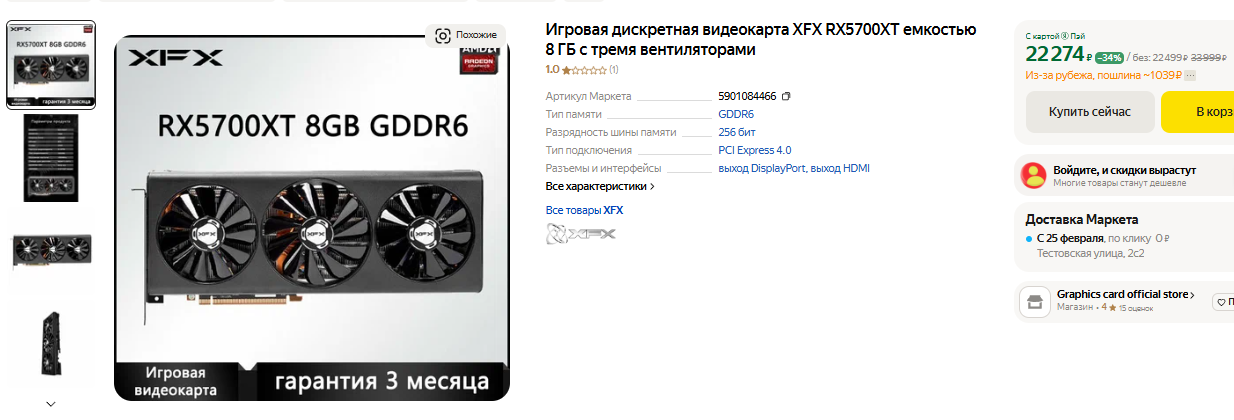Screen dimensions: 1234x420
Task: Expand Все характеристики section
Action: (x=600, y=186)
